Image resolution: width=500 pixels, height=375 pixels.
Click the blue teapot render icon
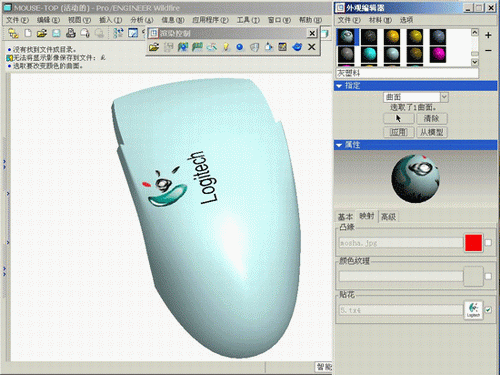click(297, 47)
